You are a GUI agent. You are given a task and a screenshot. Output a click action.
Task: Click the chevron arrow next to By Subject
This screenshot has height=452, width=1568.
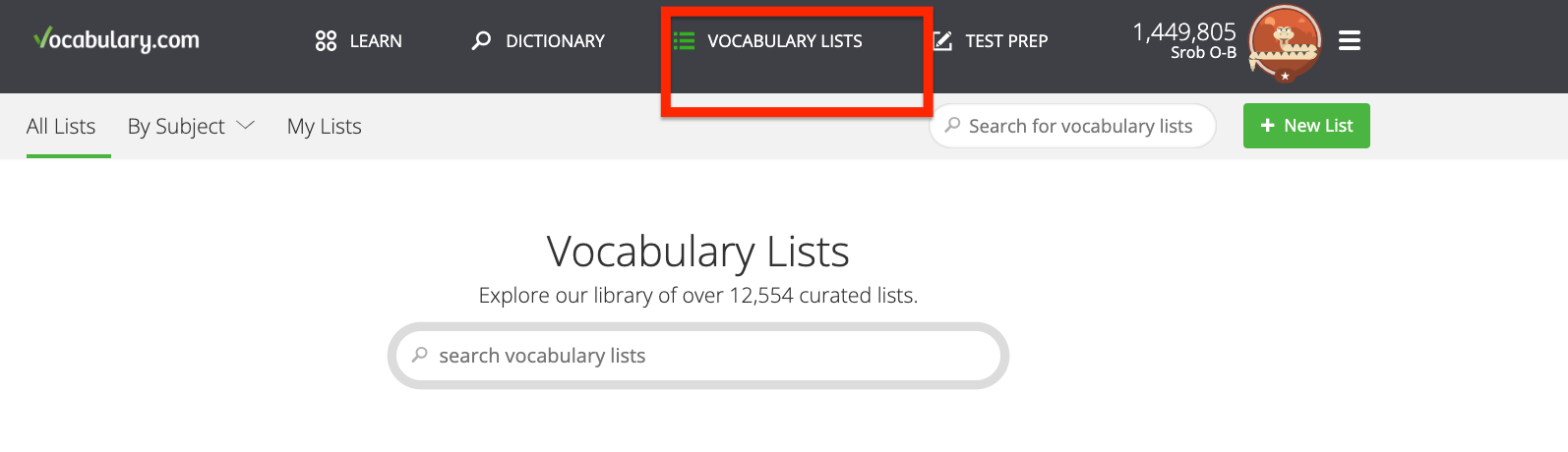[x=246, y=125]
